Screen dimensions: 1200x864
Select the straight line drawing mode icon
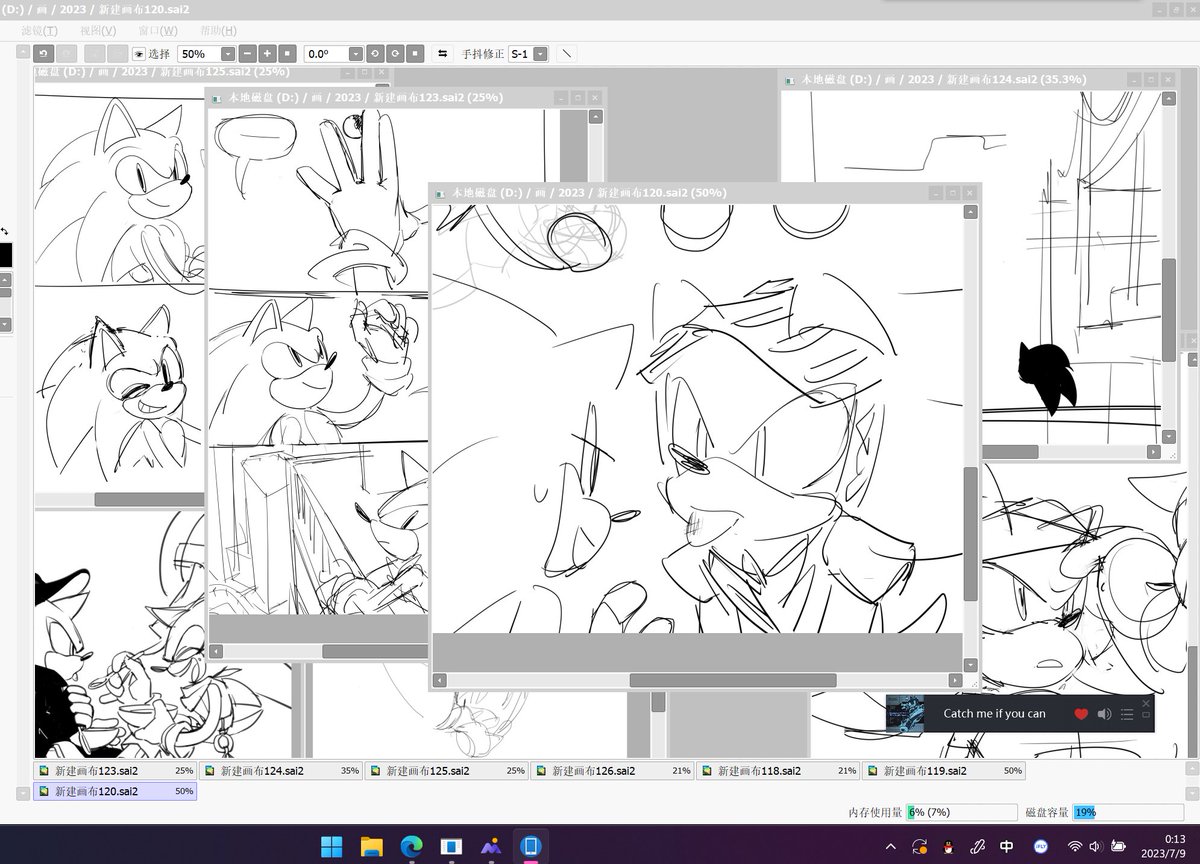tap(567, 54)
